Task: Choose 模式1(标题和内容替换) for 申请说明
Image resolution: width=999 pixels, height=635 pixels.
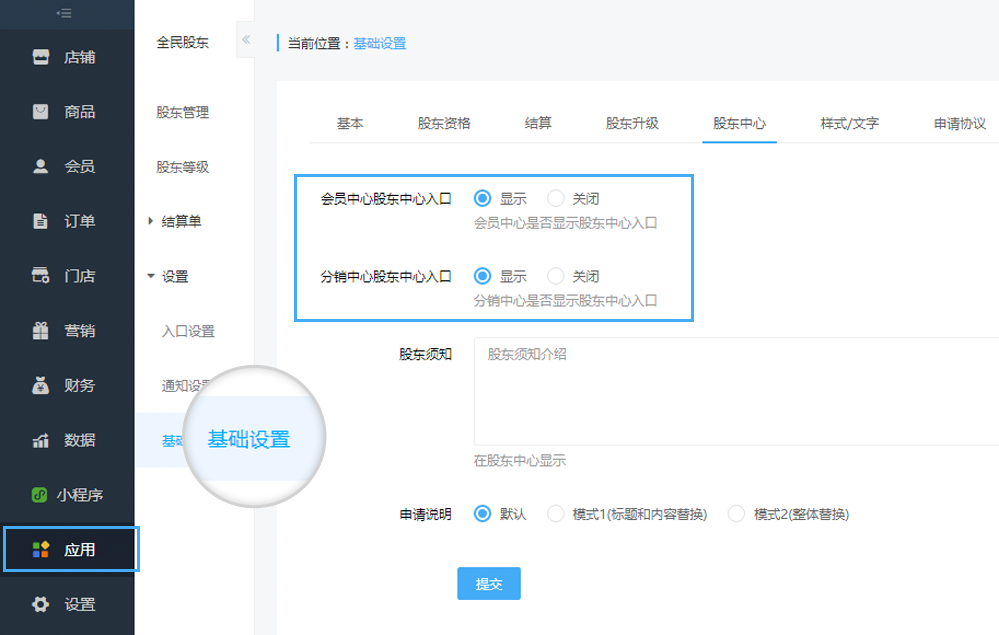Action: (x=556, y=514)
